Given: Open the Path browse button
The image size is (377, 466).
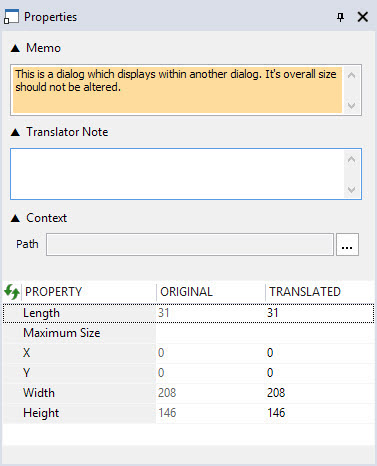Looking at the screenshot, I should click(x=347, y=245).
